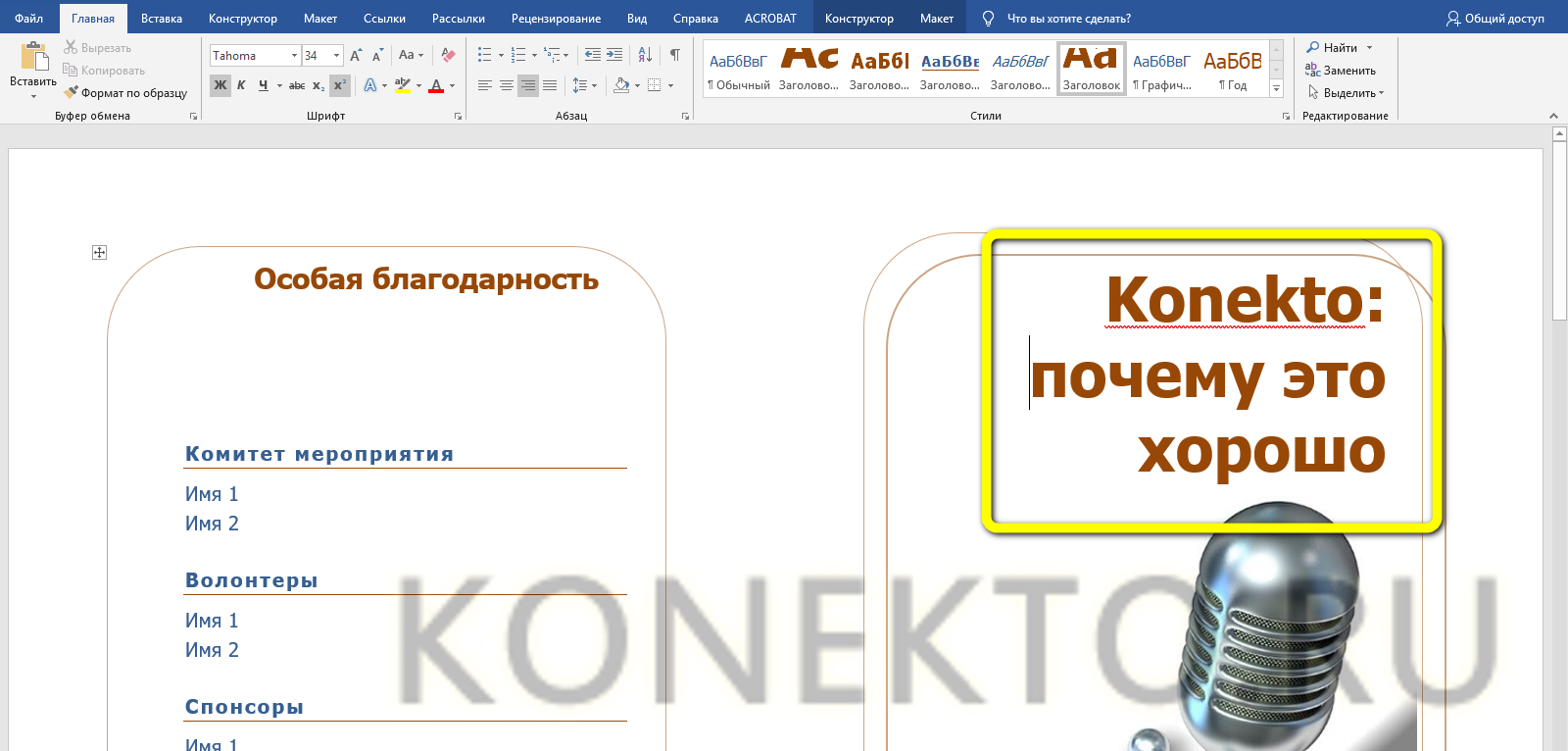Screen dimensions: 1568x751
Task: Click the Что вы хотите сделать search field
Action: (x=1068, y=19)
